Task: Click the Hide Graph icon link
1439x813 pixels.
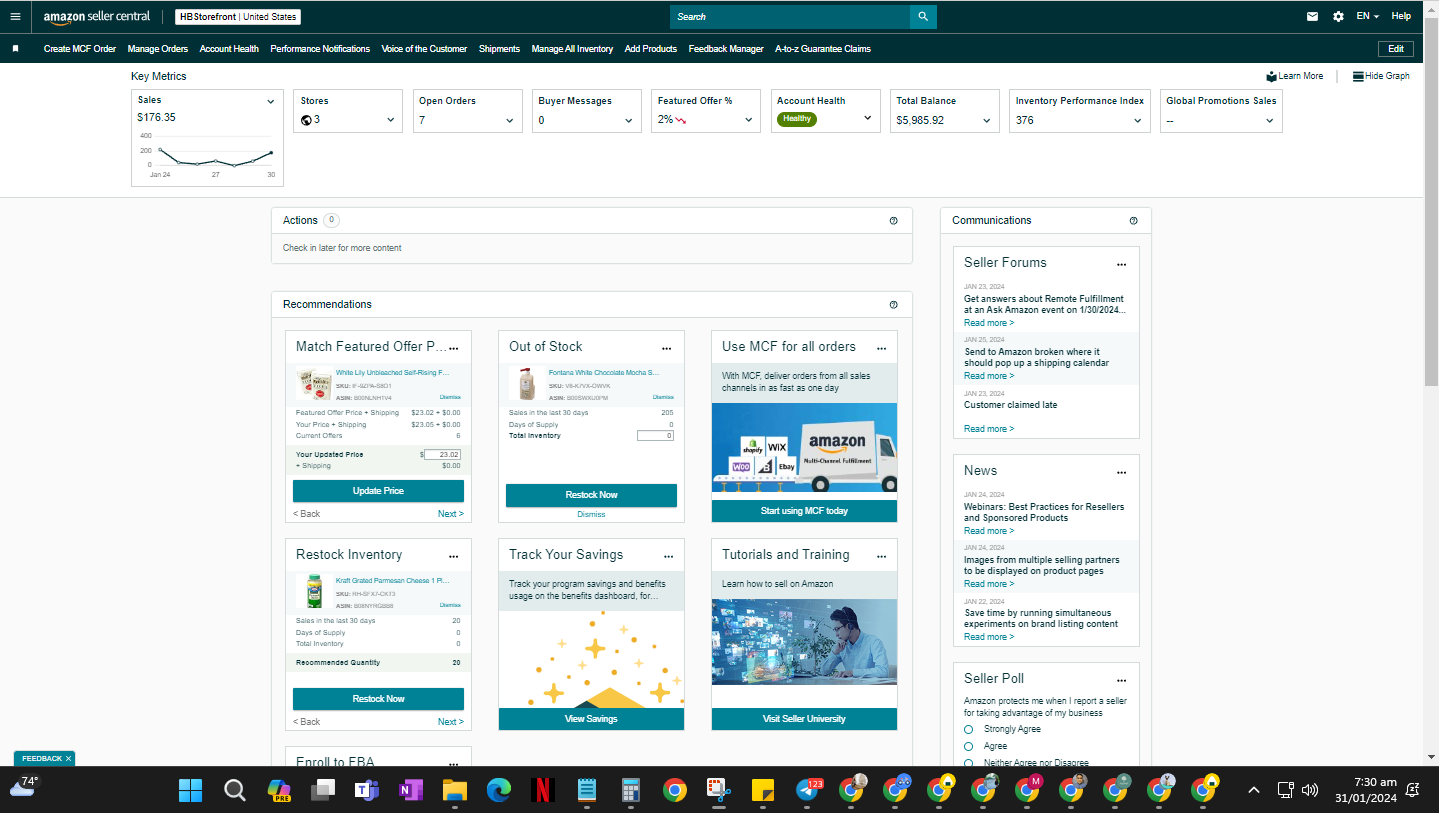Action: [x=1381, y=76]
